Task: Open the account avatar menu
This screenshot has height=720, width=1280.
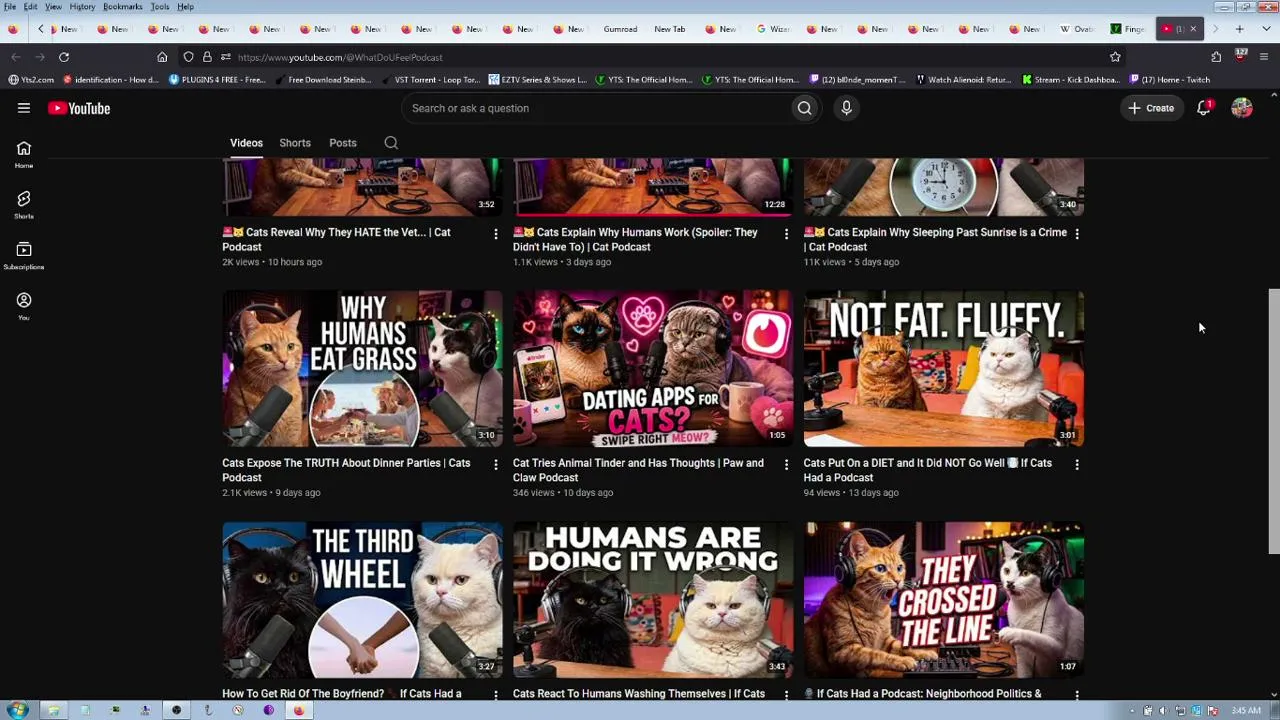Action: [x=1242, y=108]
